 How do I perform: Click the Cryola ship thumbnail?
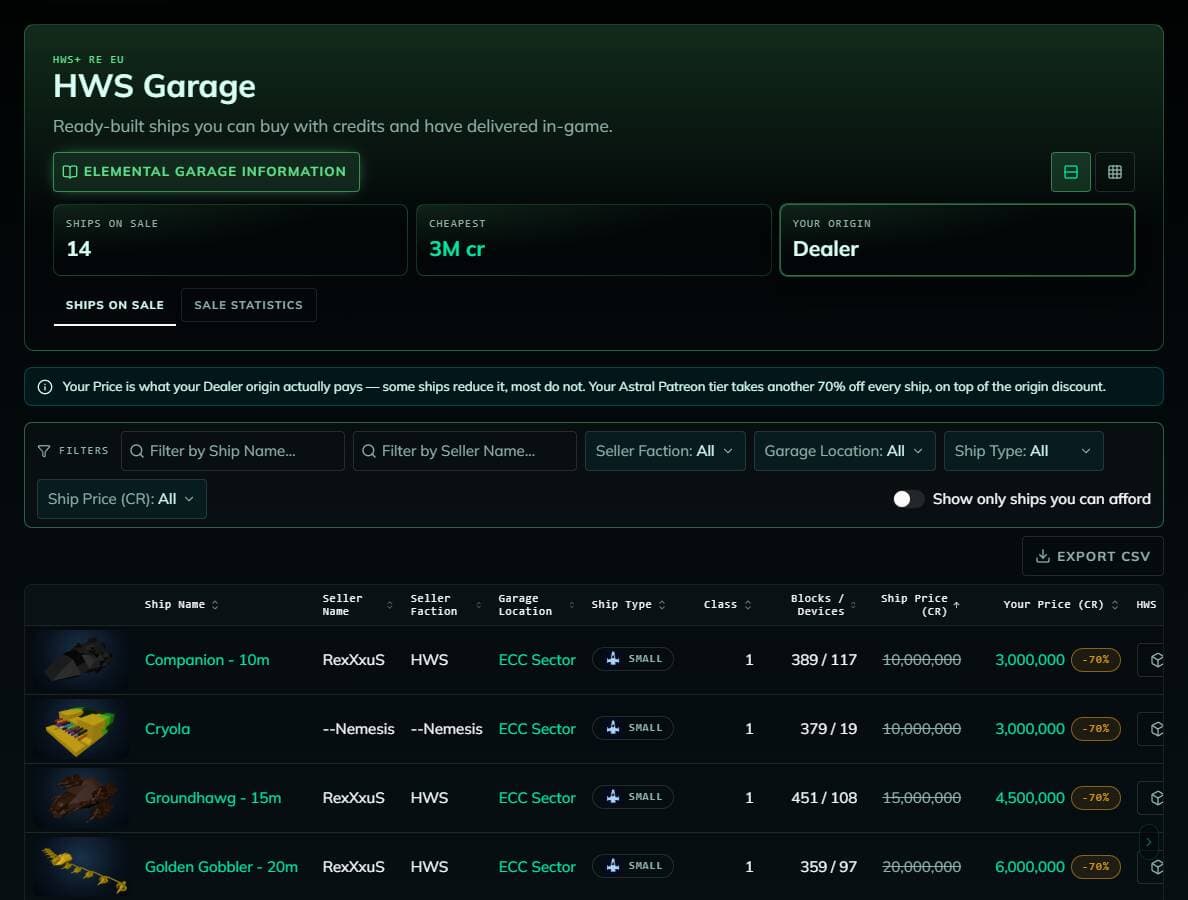coord(82,729)
